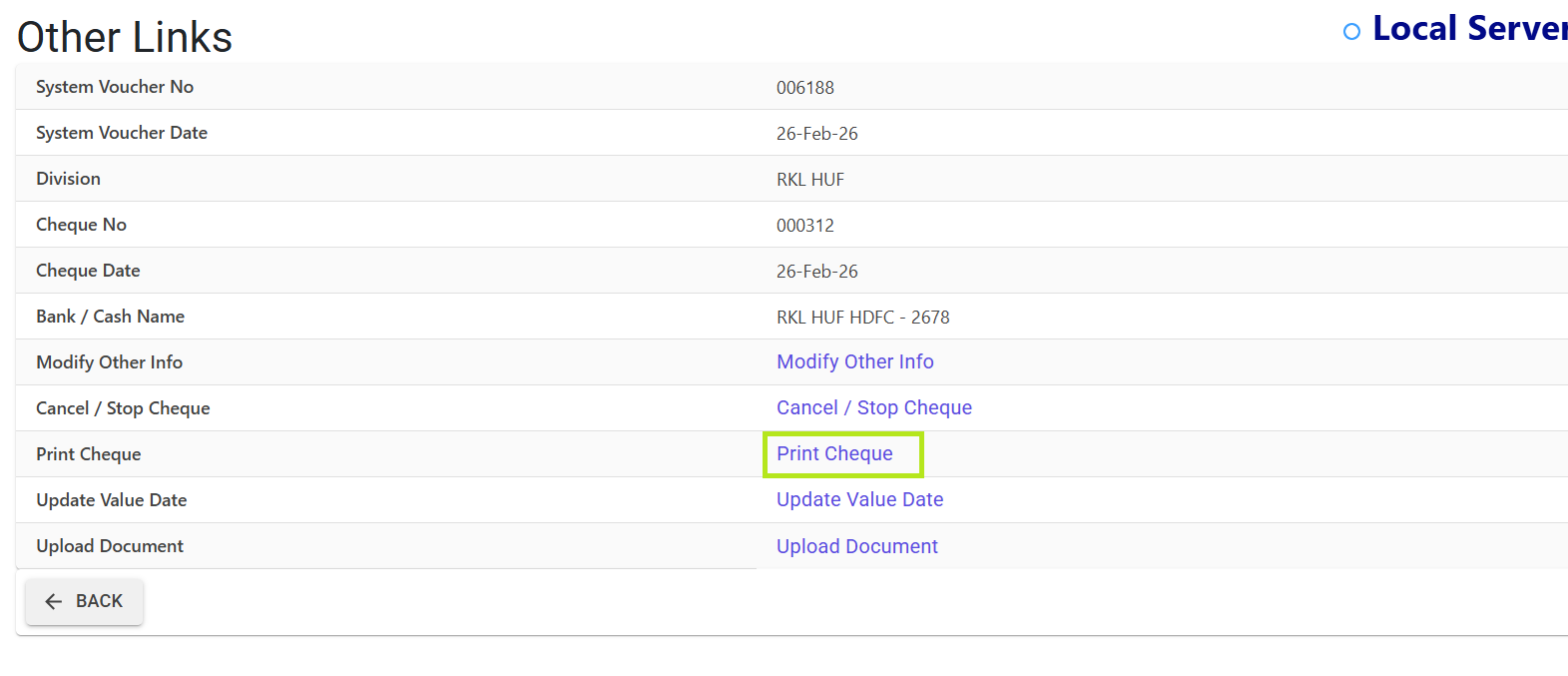Click the Other Links heading
This screenshot has width=1568, height=676.
(x=125, y=37)
